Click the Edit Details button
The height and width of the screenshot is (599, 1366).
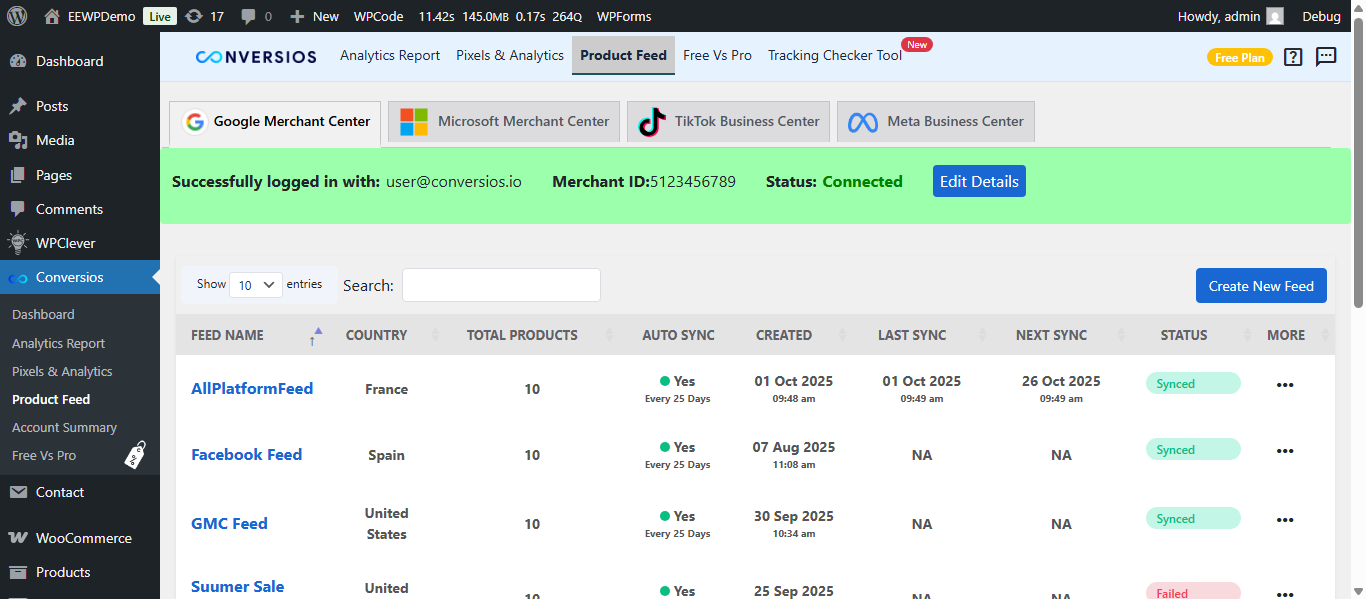coord(978,181)
